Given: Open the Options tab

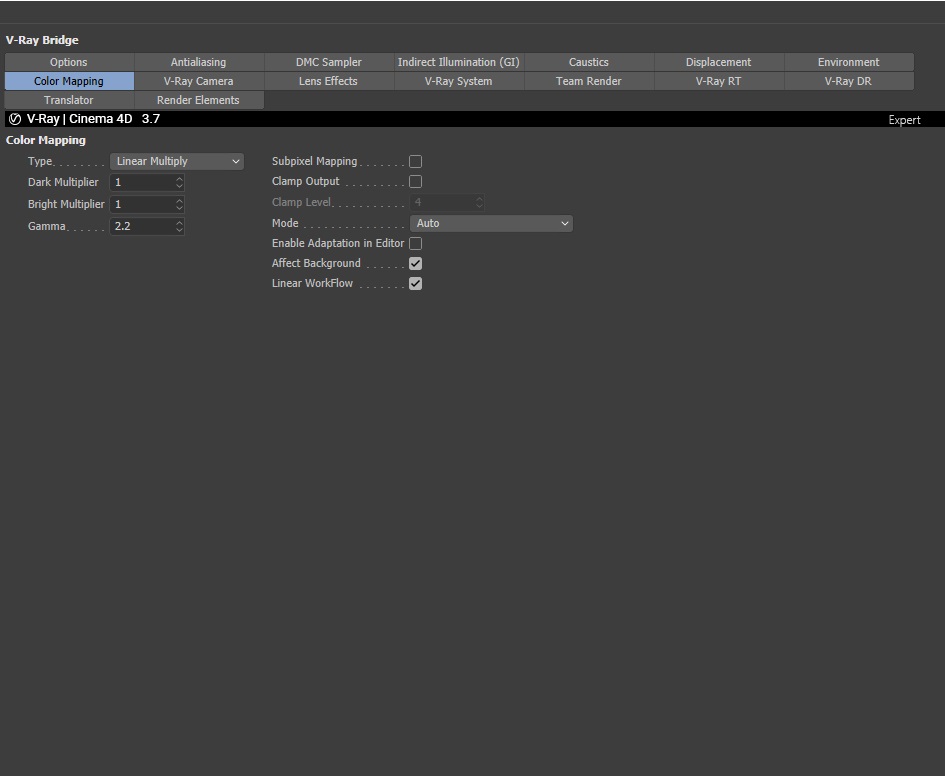Looking at the screenshot, I should (x=69, y=62).
